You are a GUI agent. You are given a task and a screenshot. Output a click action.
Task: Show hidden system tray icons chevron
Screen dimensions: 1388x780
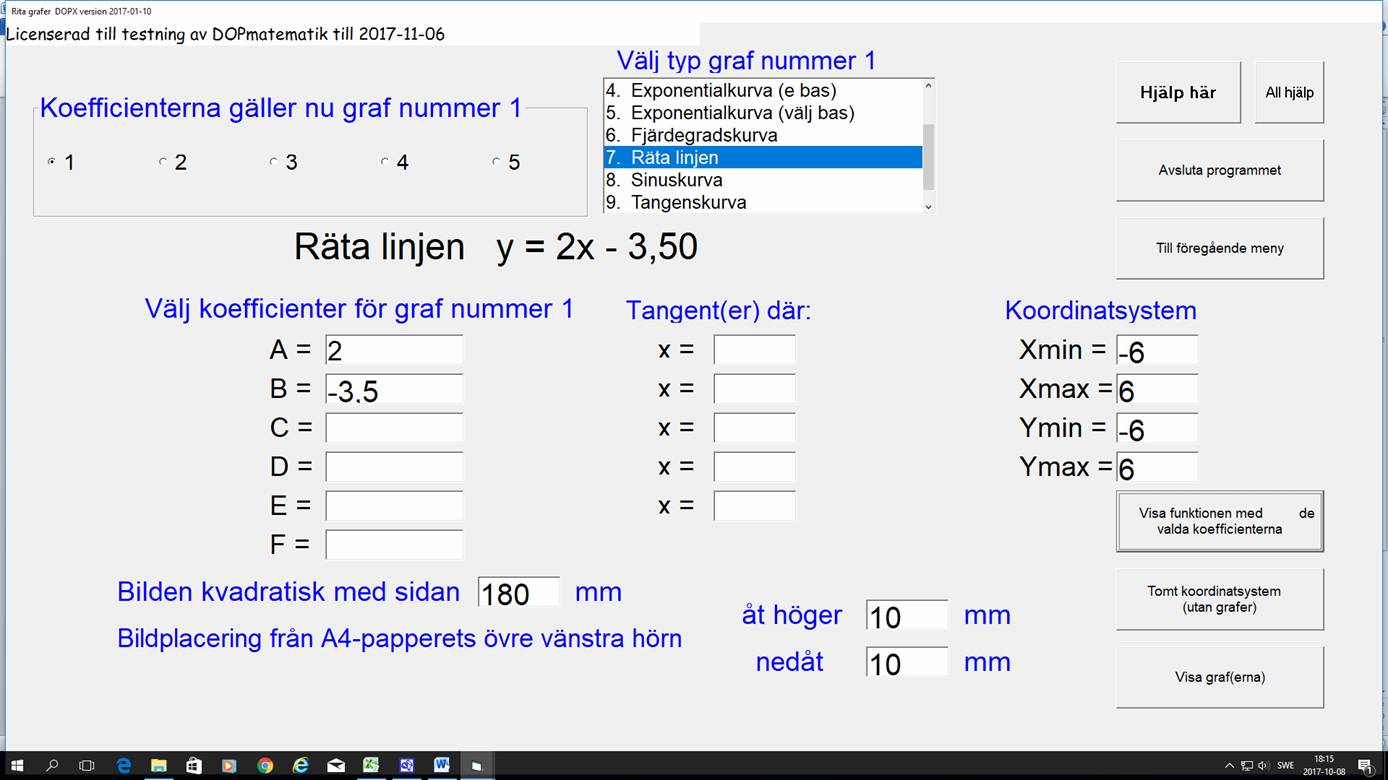[1229, 766]
